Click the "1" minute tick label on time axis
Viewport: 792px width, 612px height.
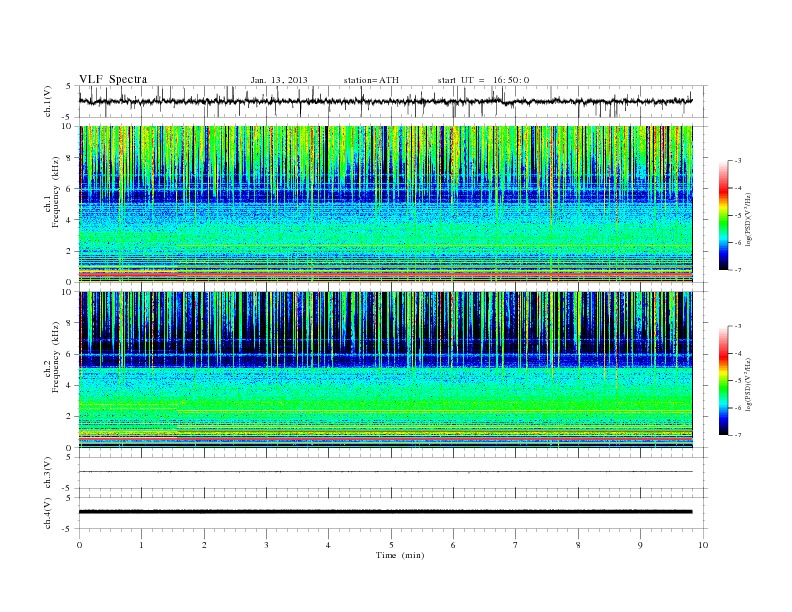point(141,545)
